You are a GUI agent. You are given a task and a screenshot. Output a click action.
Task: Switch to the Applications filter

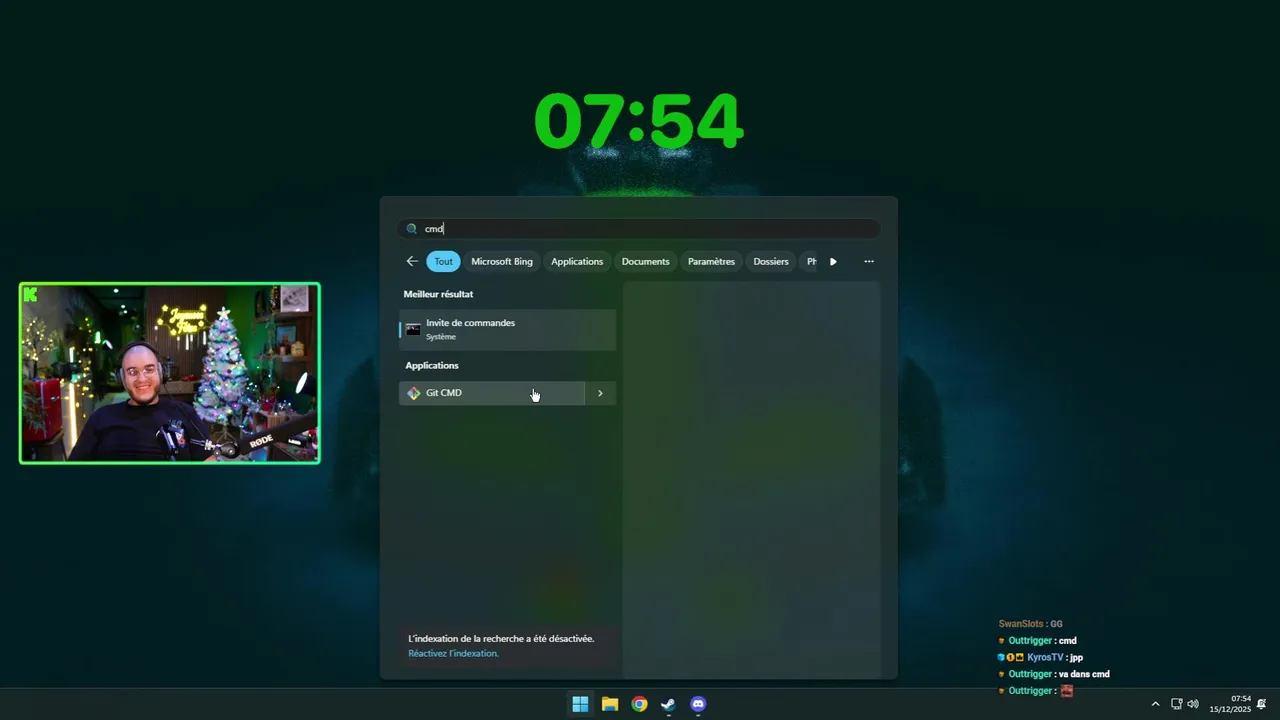577,261
